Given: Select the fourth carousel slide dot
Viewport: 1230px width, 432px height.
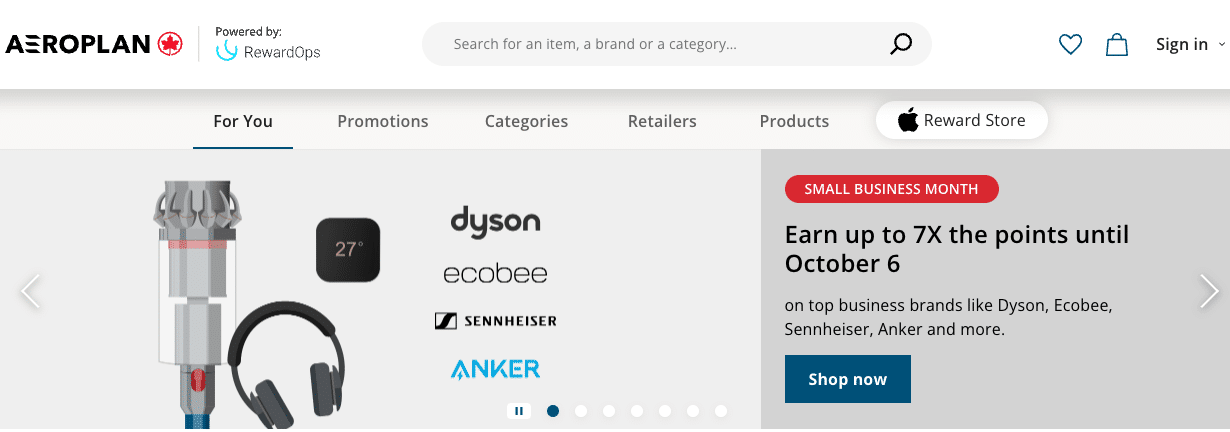Looking at the screenshot, I should coord(637,410).
